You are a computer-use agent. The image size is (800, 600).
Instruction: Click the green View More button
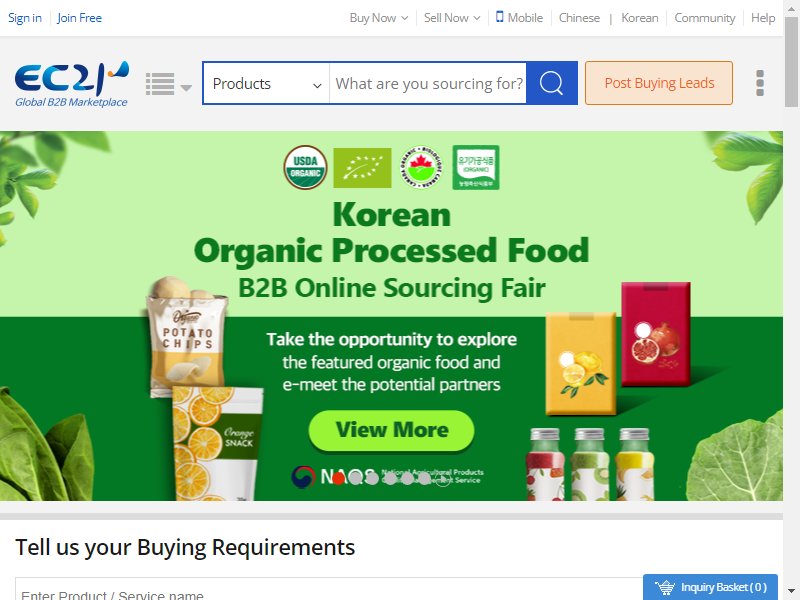391,430
